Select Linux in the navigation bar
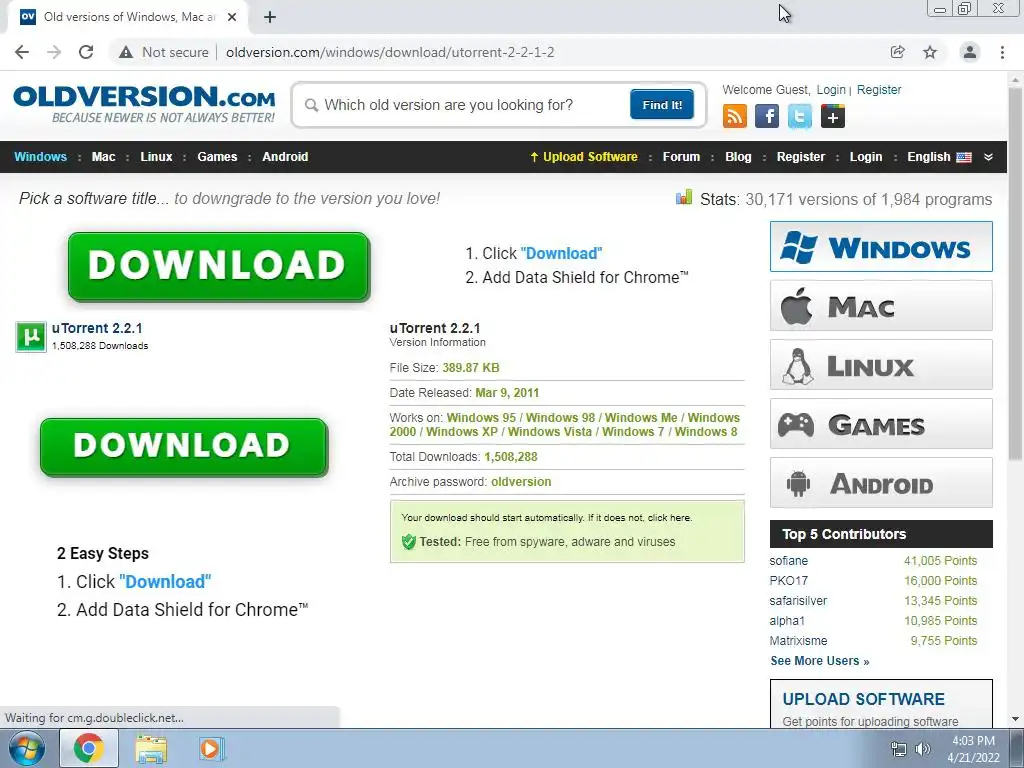The width and height of the screenshot is (1024, 768). coord(156,157)
